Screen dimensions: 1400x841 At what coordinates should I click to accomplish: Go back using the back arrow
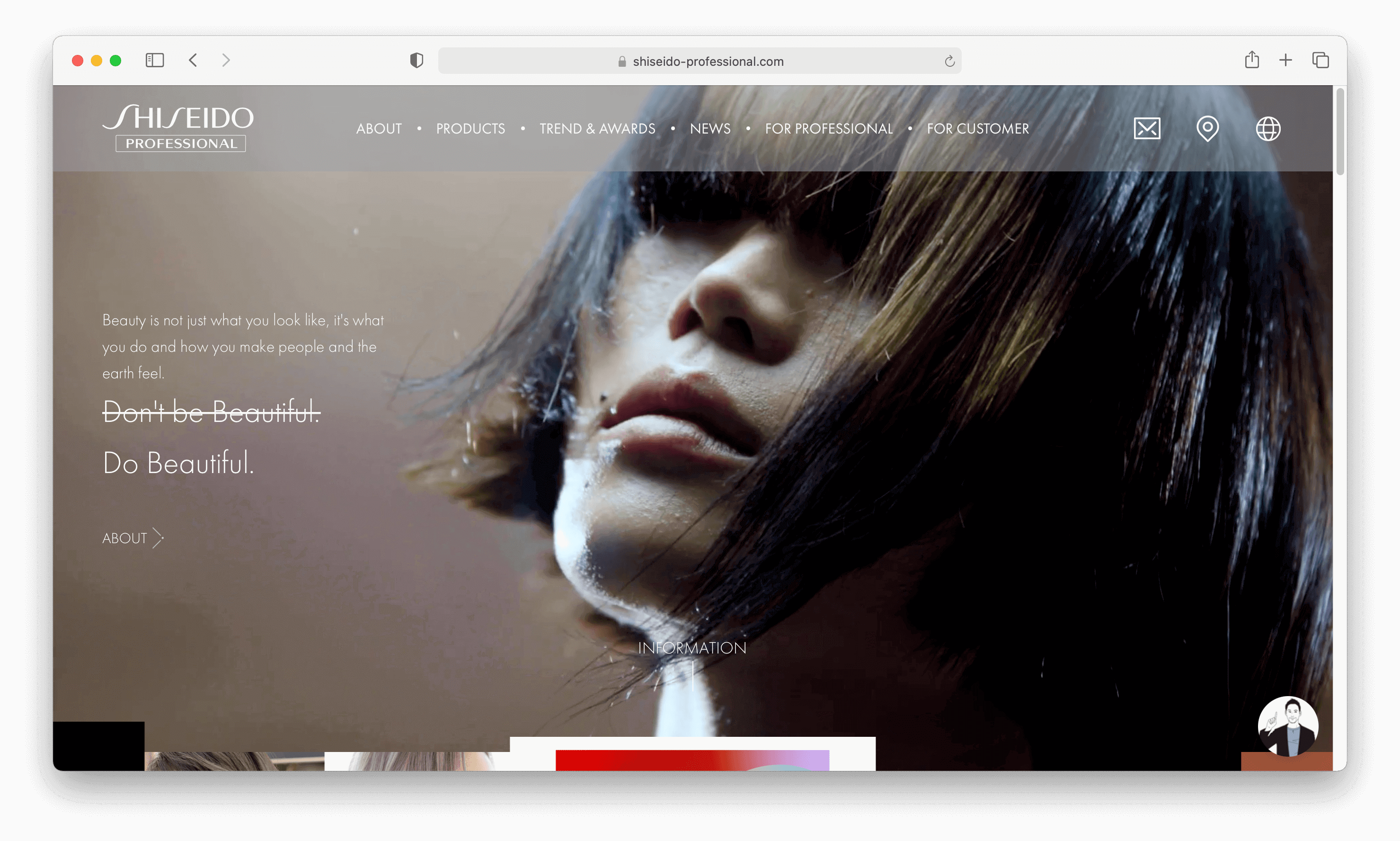coord(193,60)
